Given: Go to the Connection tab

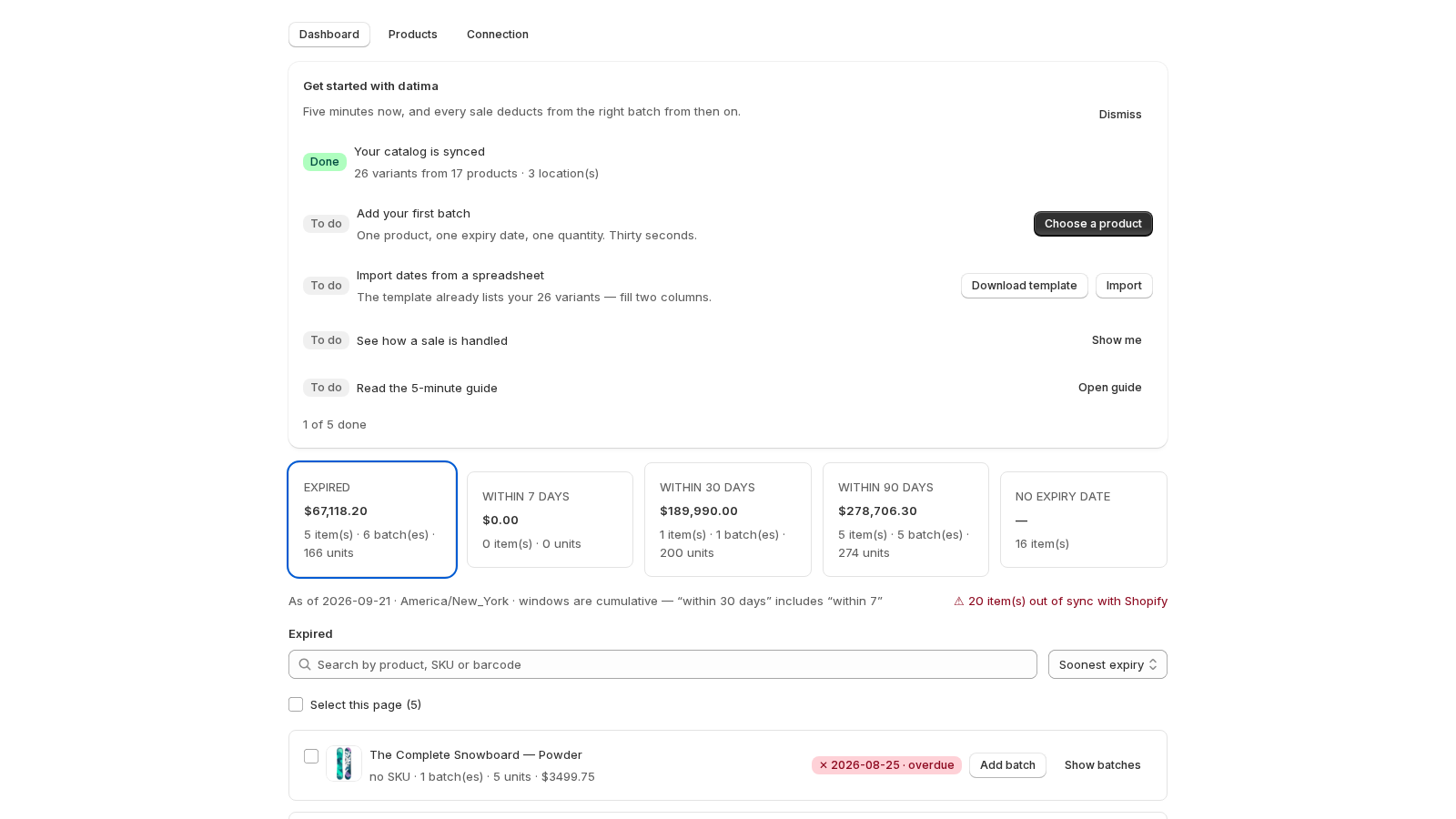Looking at the screenshot, I should coord(498,35).
